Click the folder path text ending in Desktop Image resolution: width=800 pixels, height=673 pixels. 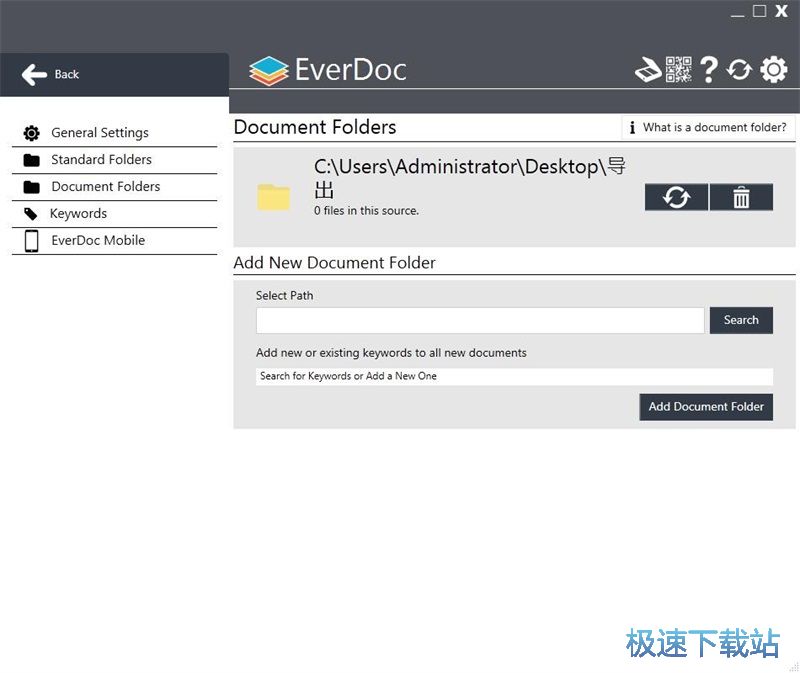point(470,179)
